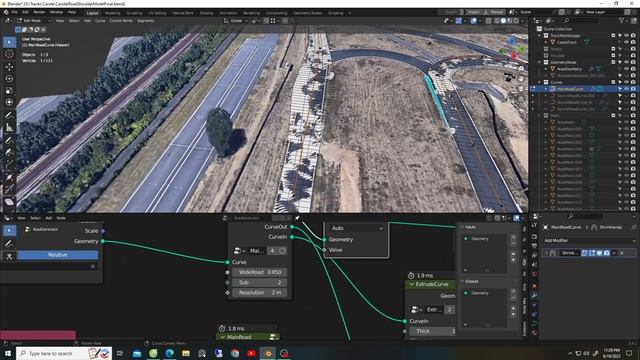
Task: Toggle exclude checkbox for GeometryNode collection
Action: [x=613, y=62]
